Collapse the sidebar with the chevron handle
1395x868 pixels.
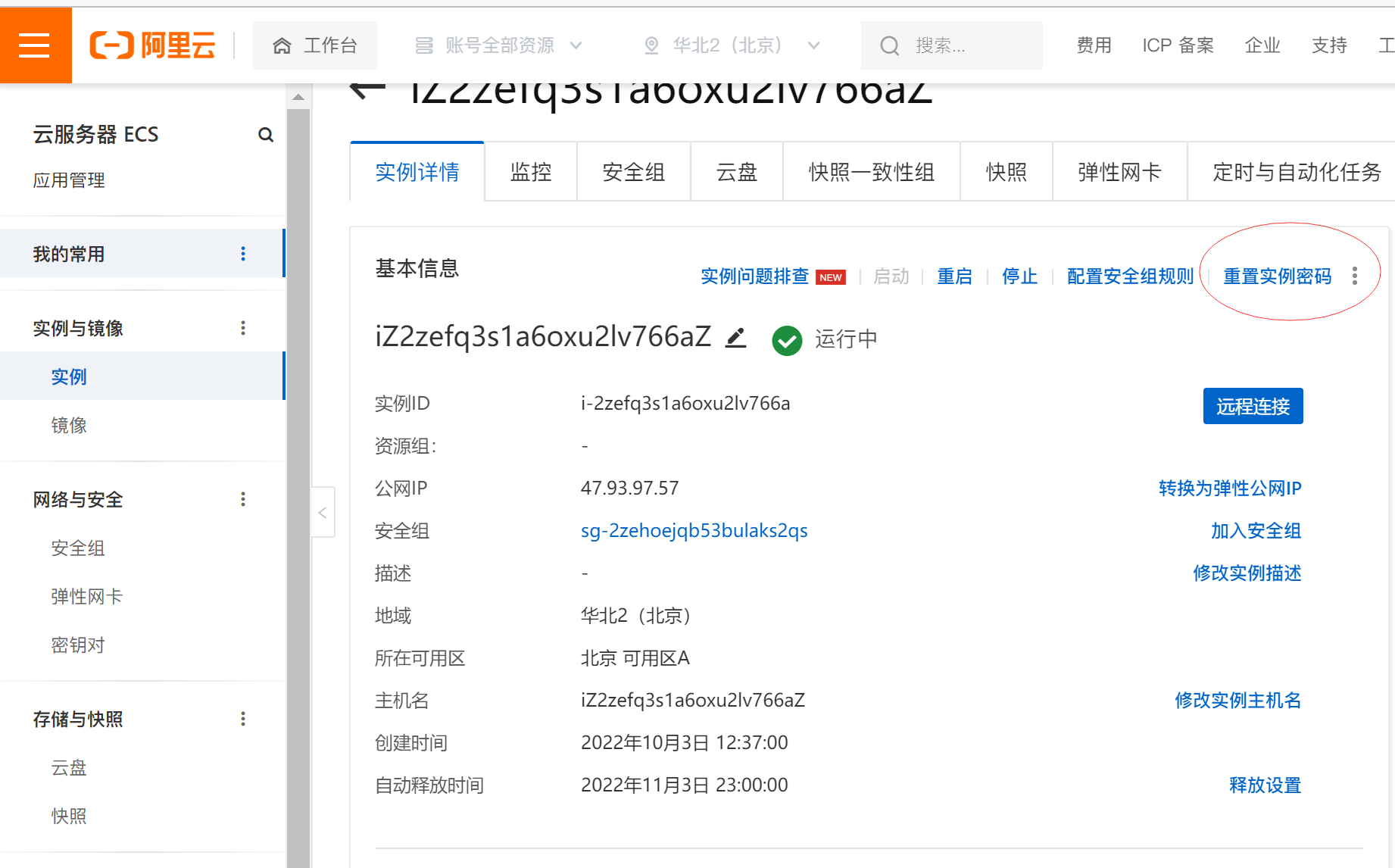[x=323, y=513]
